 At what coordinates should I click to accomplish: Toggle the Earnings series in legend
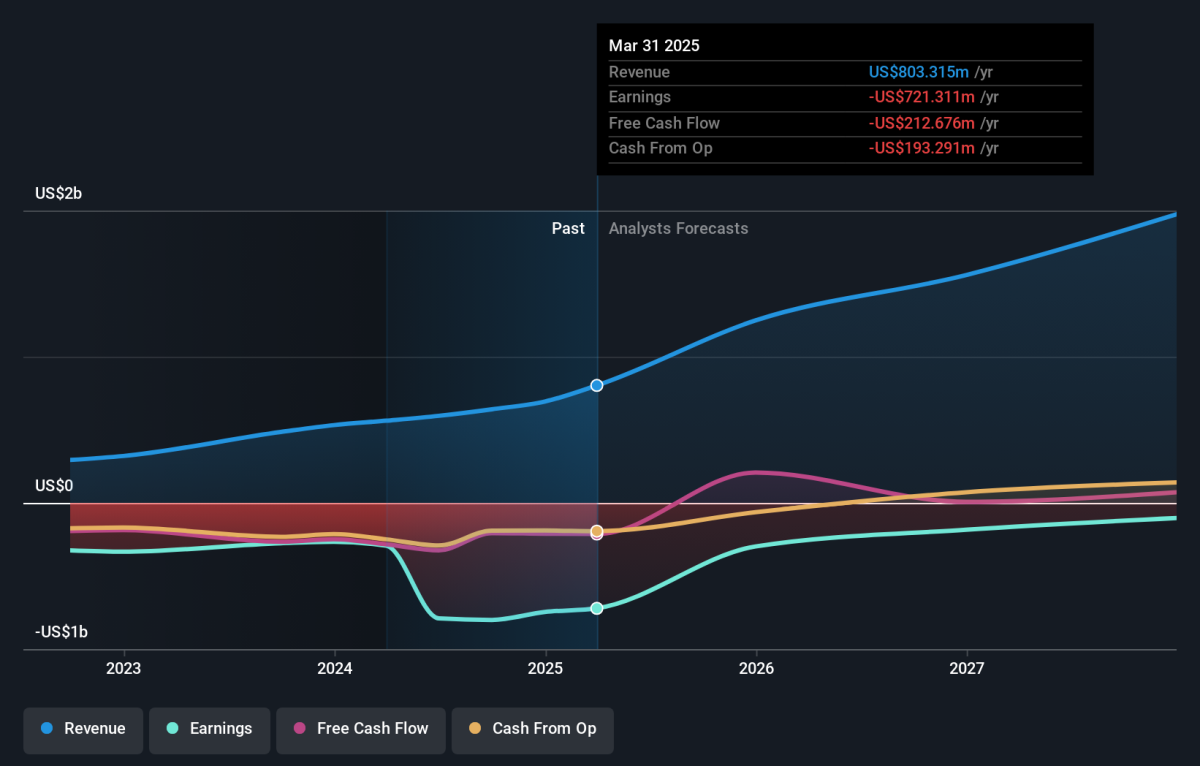[209, 729]
